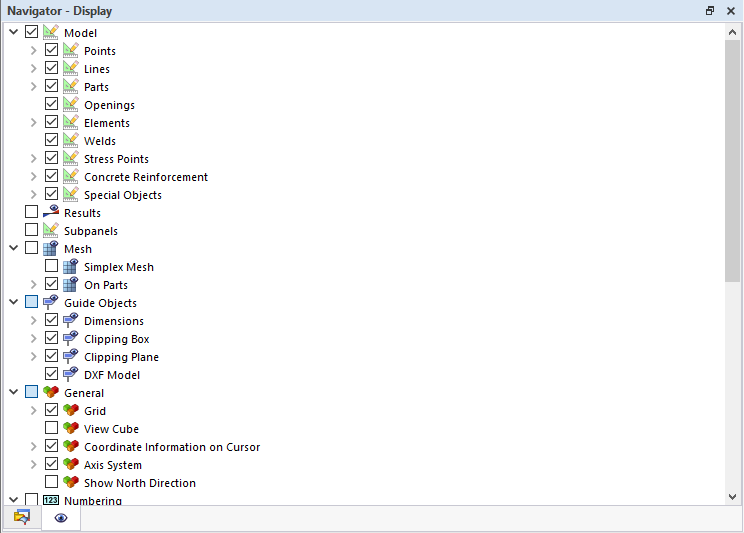Uncheck the Model checkbox
The image size is (744, 533).
point(31,32)
